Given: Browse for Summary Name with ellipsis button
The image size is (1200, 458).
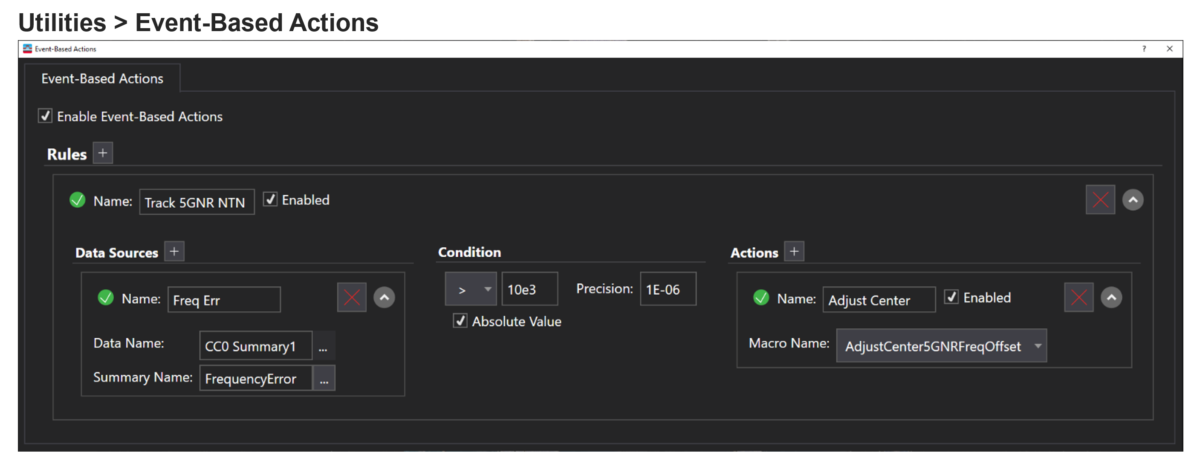Looking at the screenshot, I should (x=323, y=378).
